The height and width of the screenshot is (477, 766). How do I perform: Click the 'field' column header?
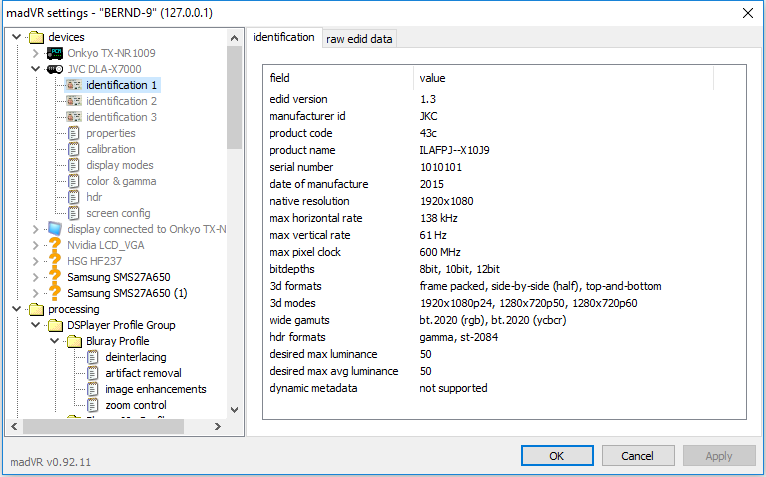pyautogui.click(x=339, y=78)
